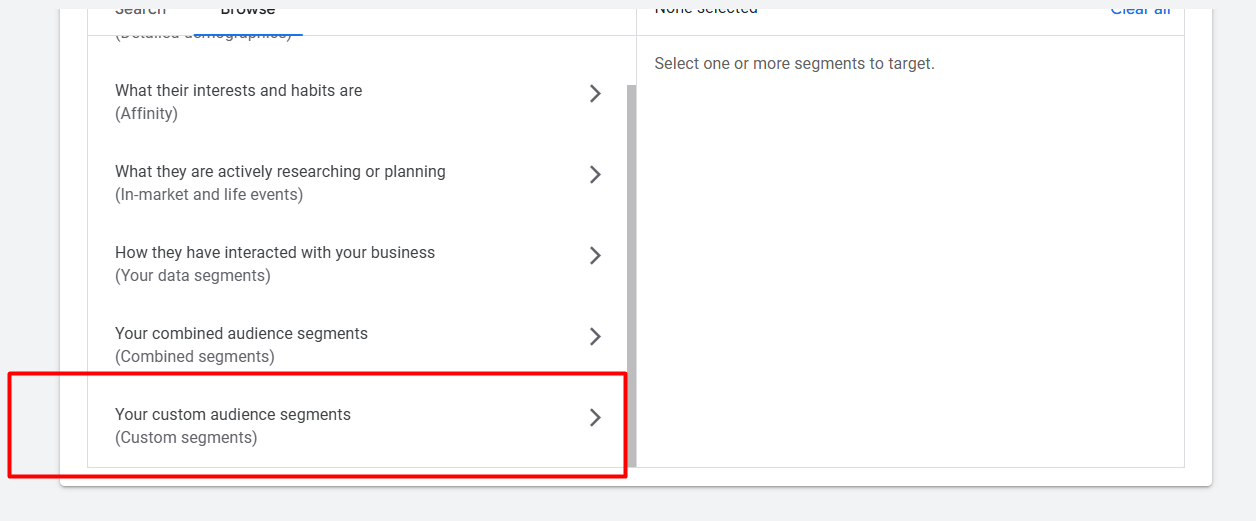The image size is (1256, 521).
Task: Open "What they are actively researching or planning"
Action: point(280,172)
